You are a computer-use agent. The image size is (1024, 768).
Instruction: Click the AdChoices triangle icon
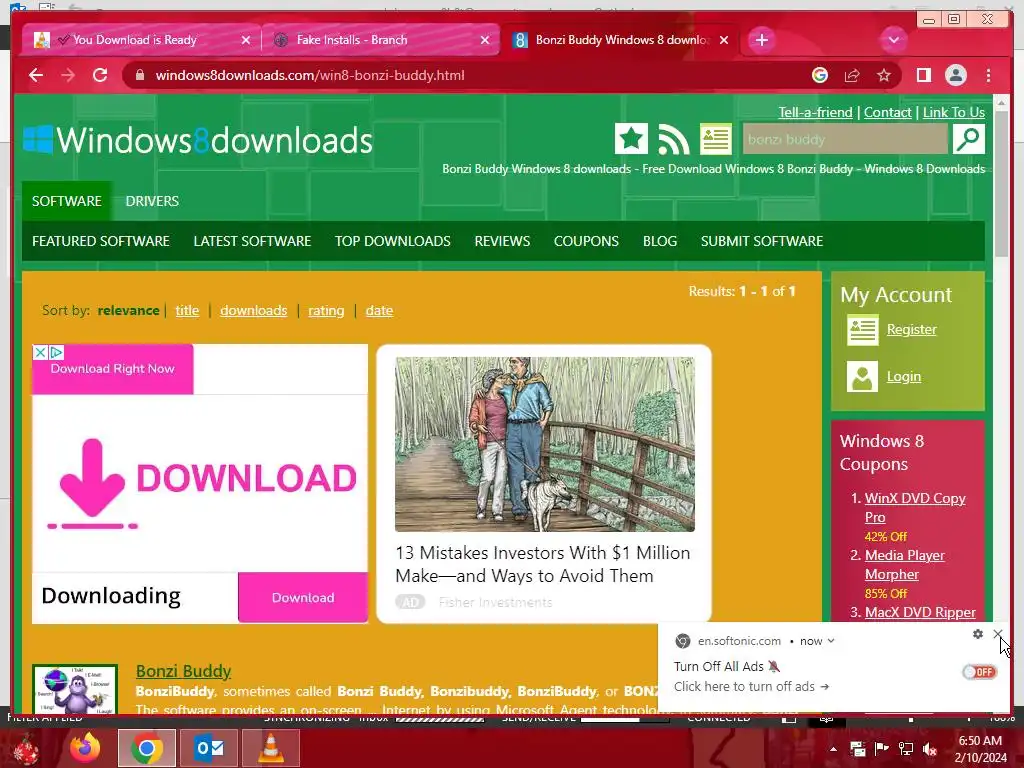tap(56, 353)
